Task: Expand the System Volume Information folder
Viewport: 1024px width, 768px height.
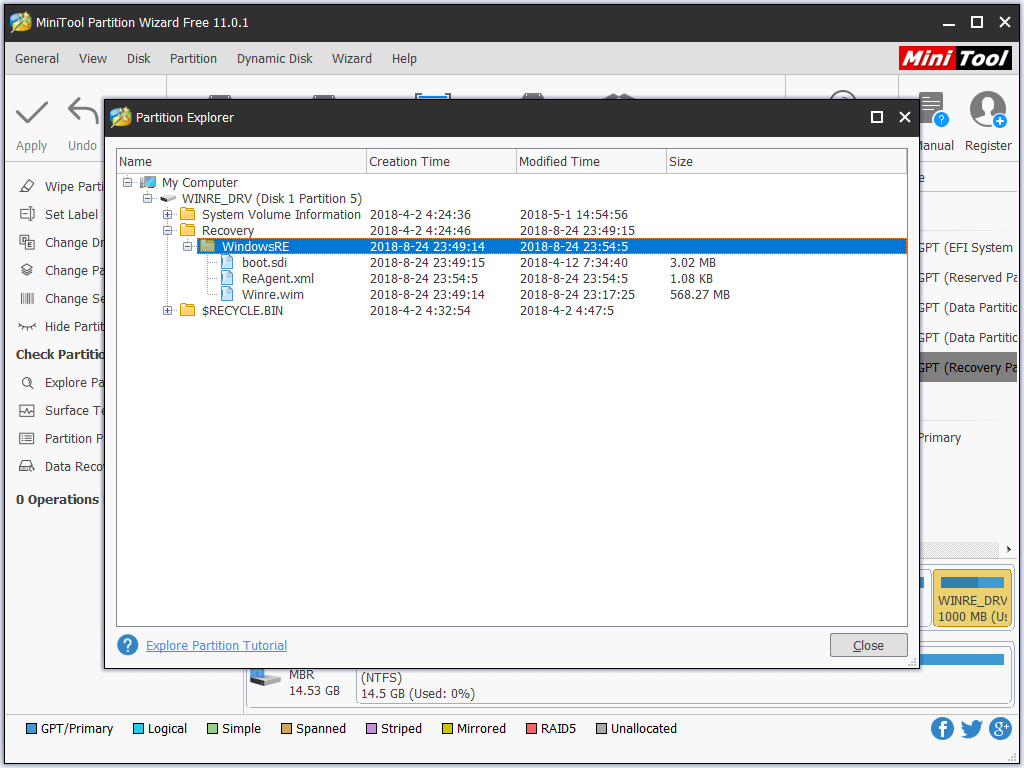Action: [x=168, y=214]
